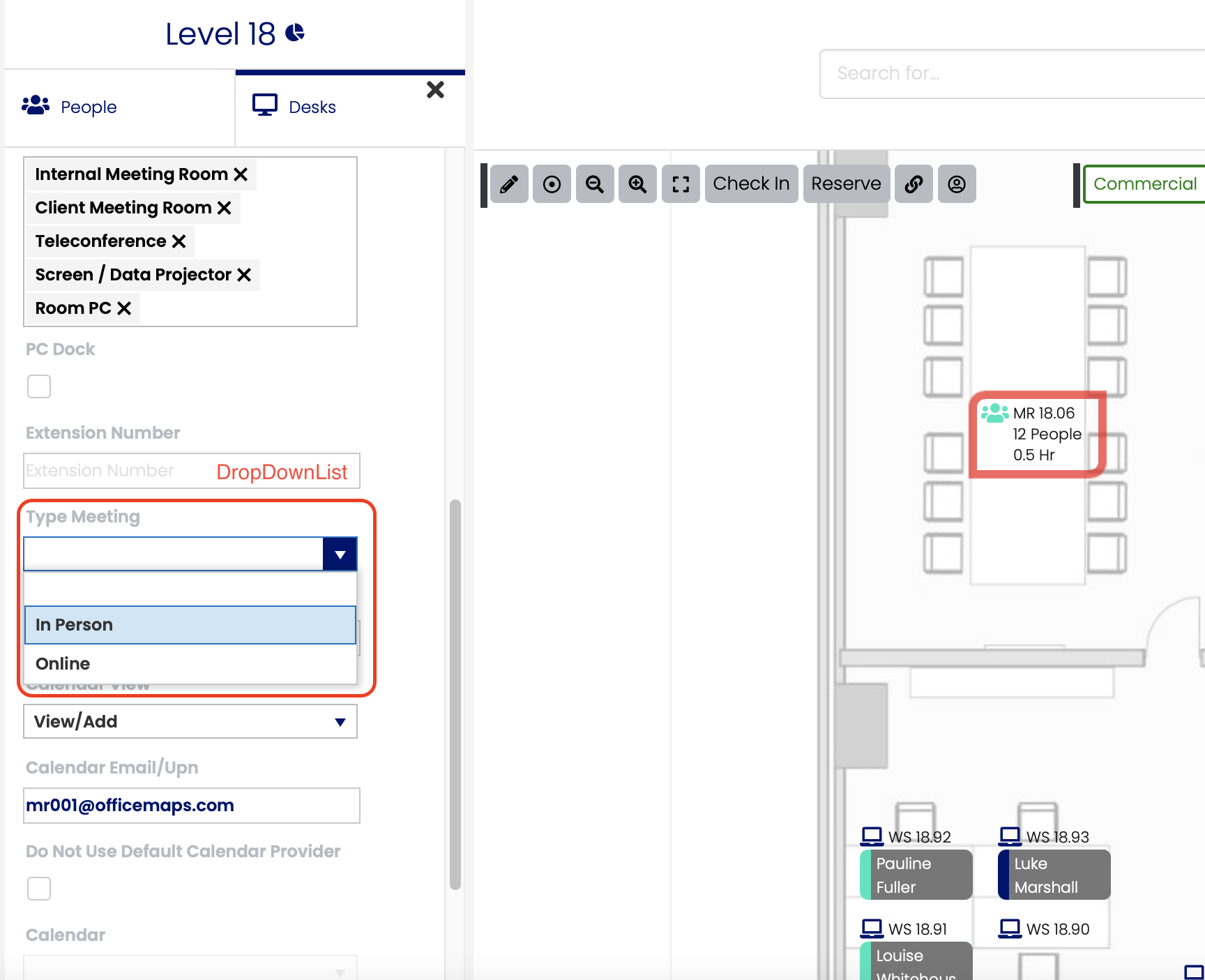Remove the Screen / Data Projector tag
1205x980 pixels.
(243, 275)
